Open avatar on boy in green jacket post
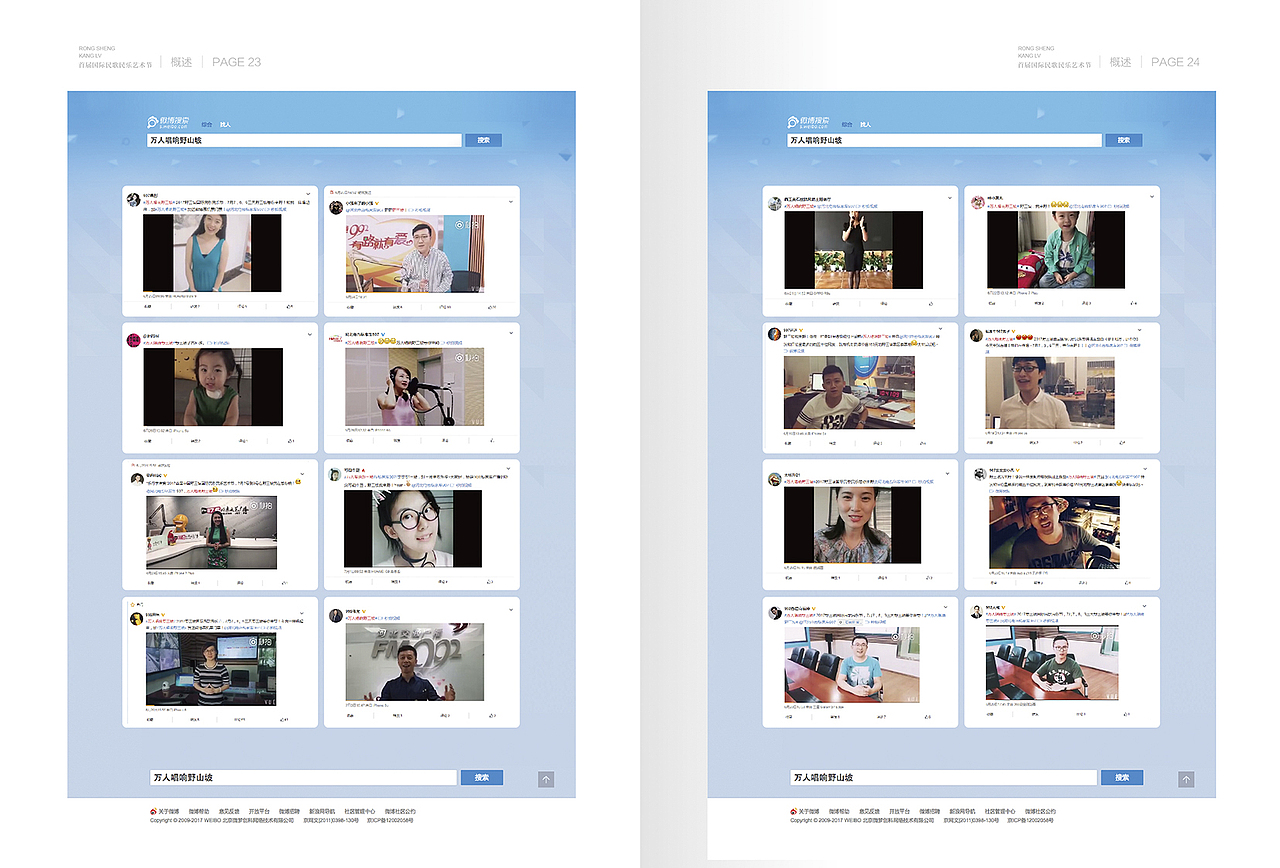The height and width of the screenshot is (868, 1280). pos(978,202)
